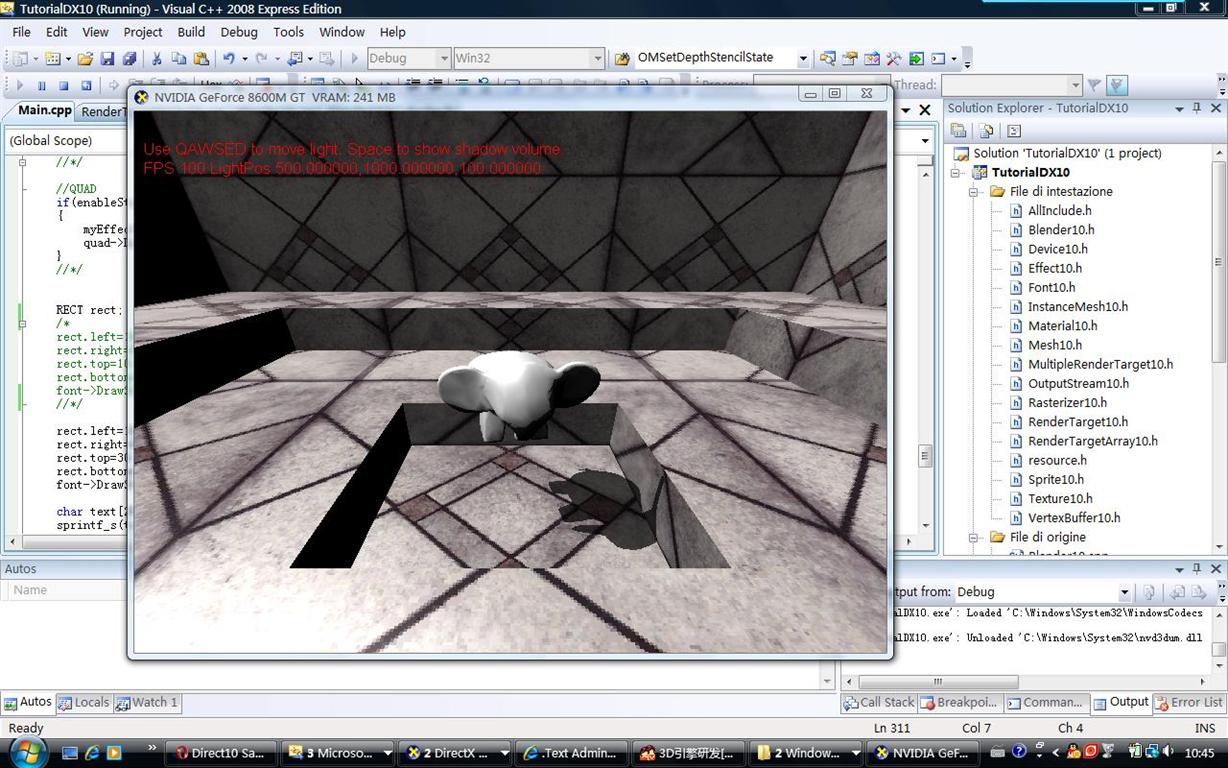Click the .Text Admin... taskbar button
The height and width of the screenshot is (768, 1228).
[573, 753]
